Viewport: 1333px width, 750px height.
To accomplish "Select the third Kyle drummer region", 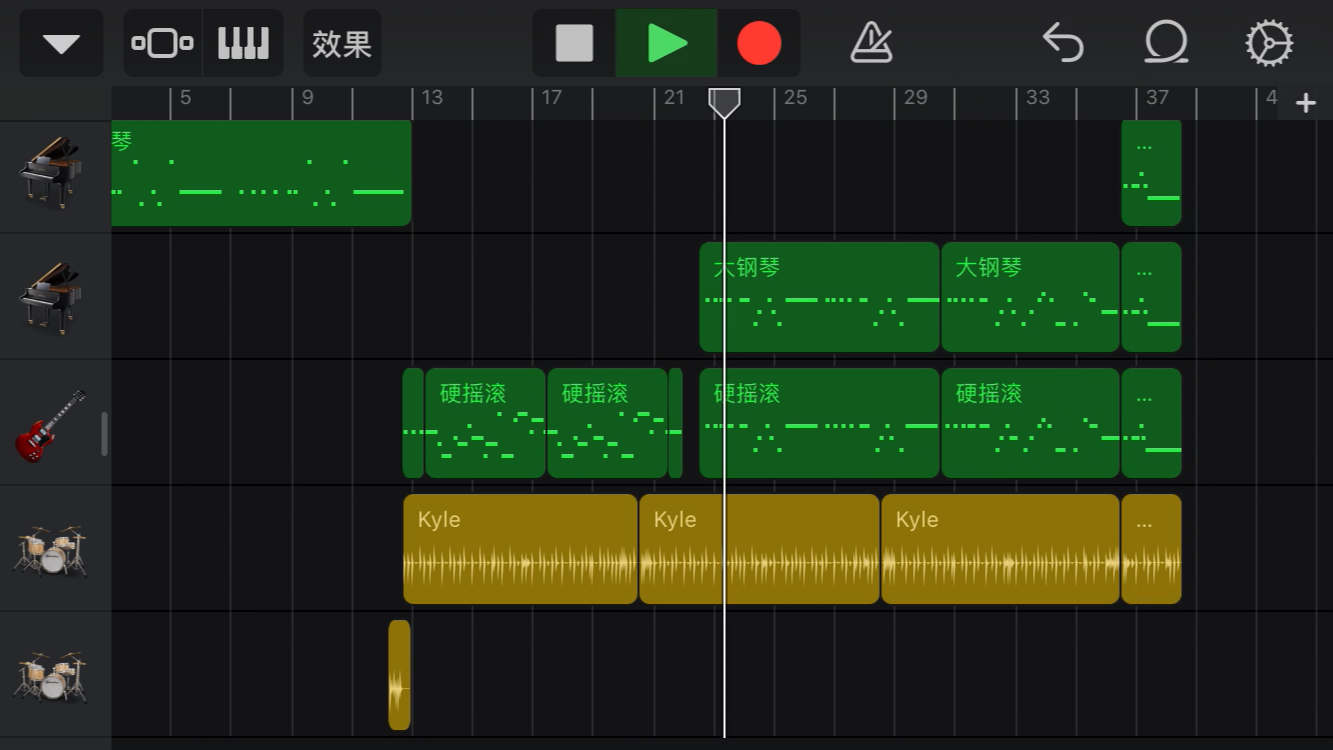I will [1000, 549].
